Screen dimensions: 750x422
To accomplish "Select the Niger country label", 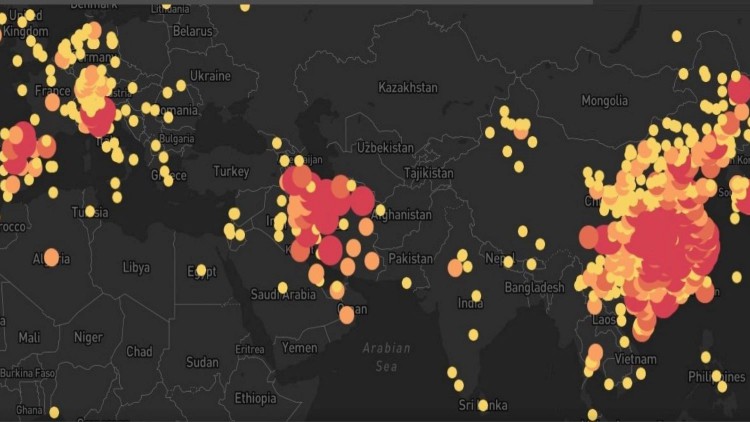I will tap(88, 338).
